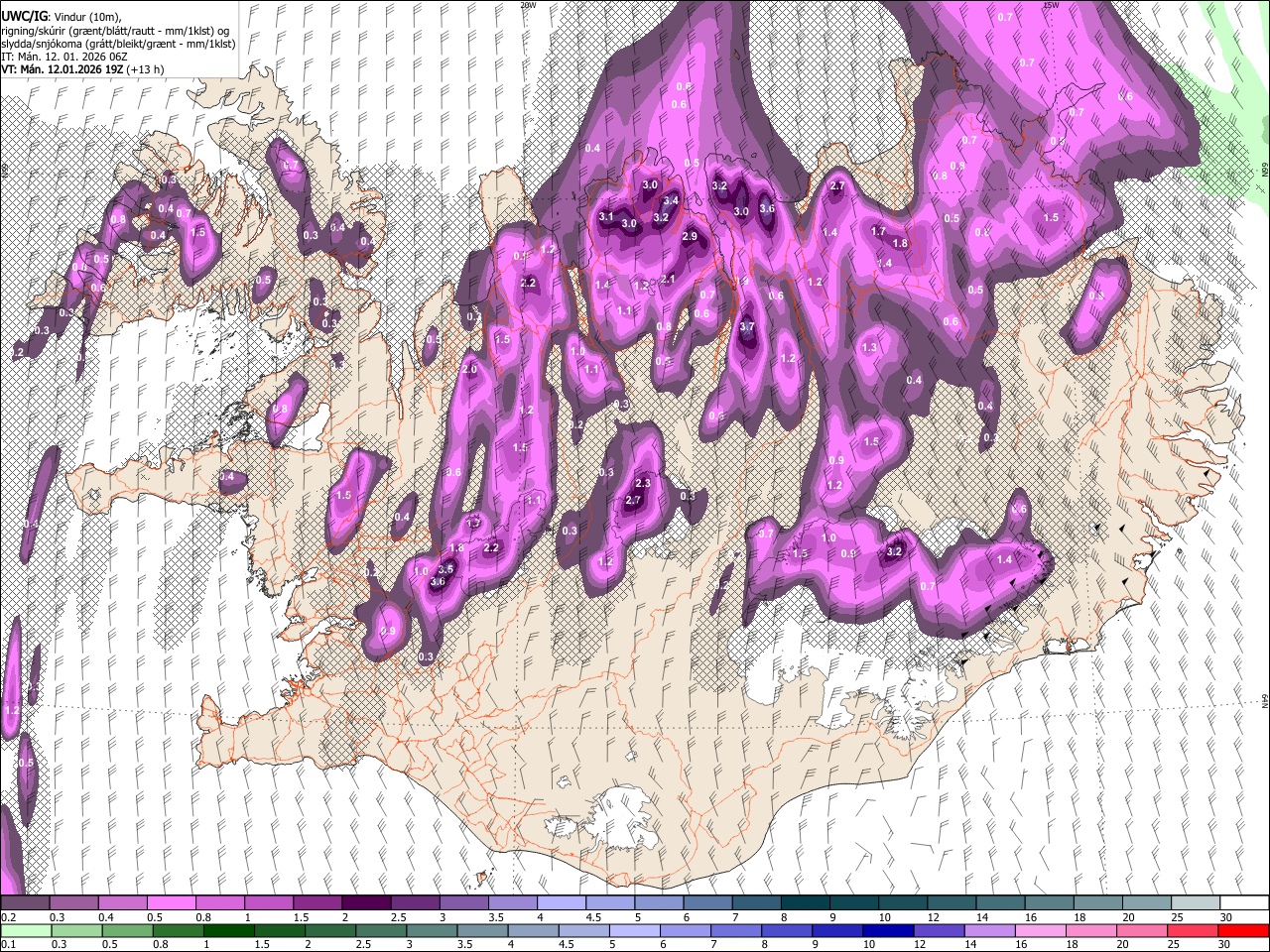Click the 0.2 label of the upper scale
This screenshot has width=1270, height=952.
[8, 917]
